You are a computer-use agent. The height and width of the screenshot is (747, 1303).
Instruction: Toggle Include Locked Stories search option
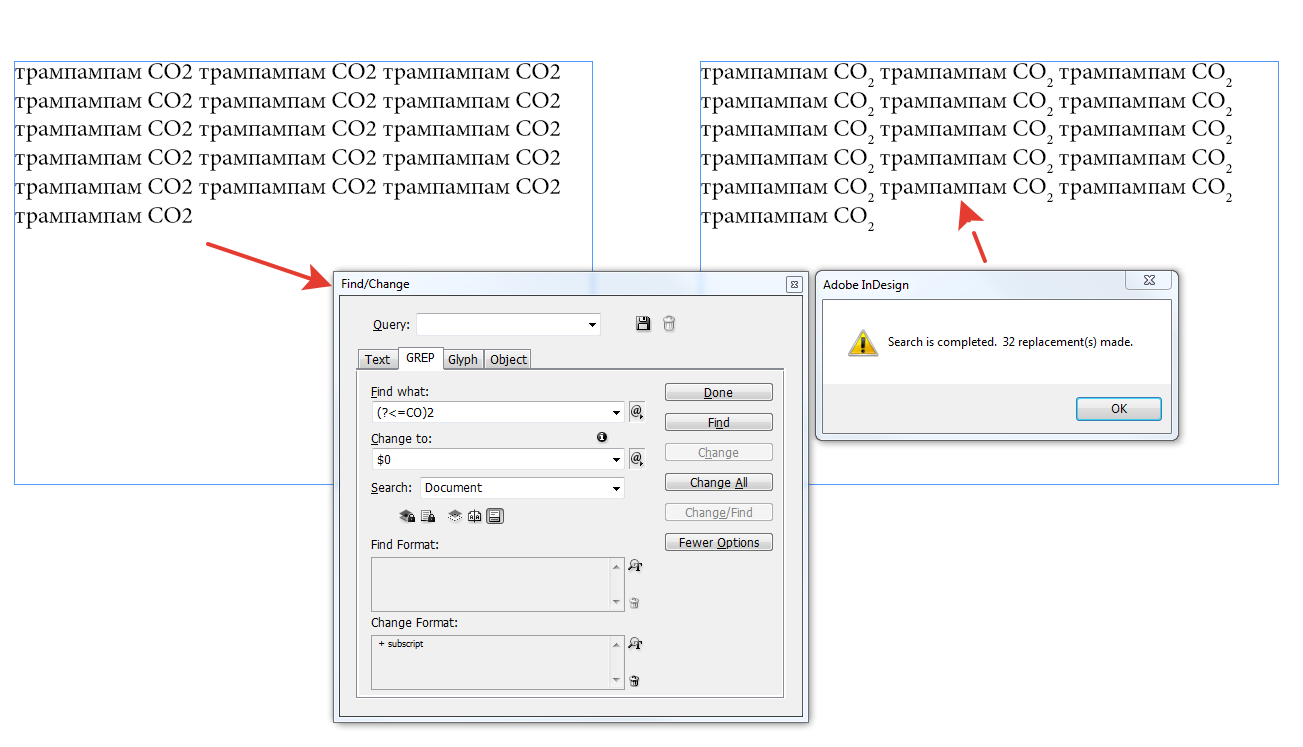tap(428, 516)
